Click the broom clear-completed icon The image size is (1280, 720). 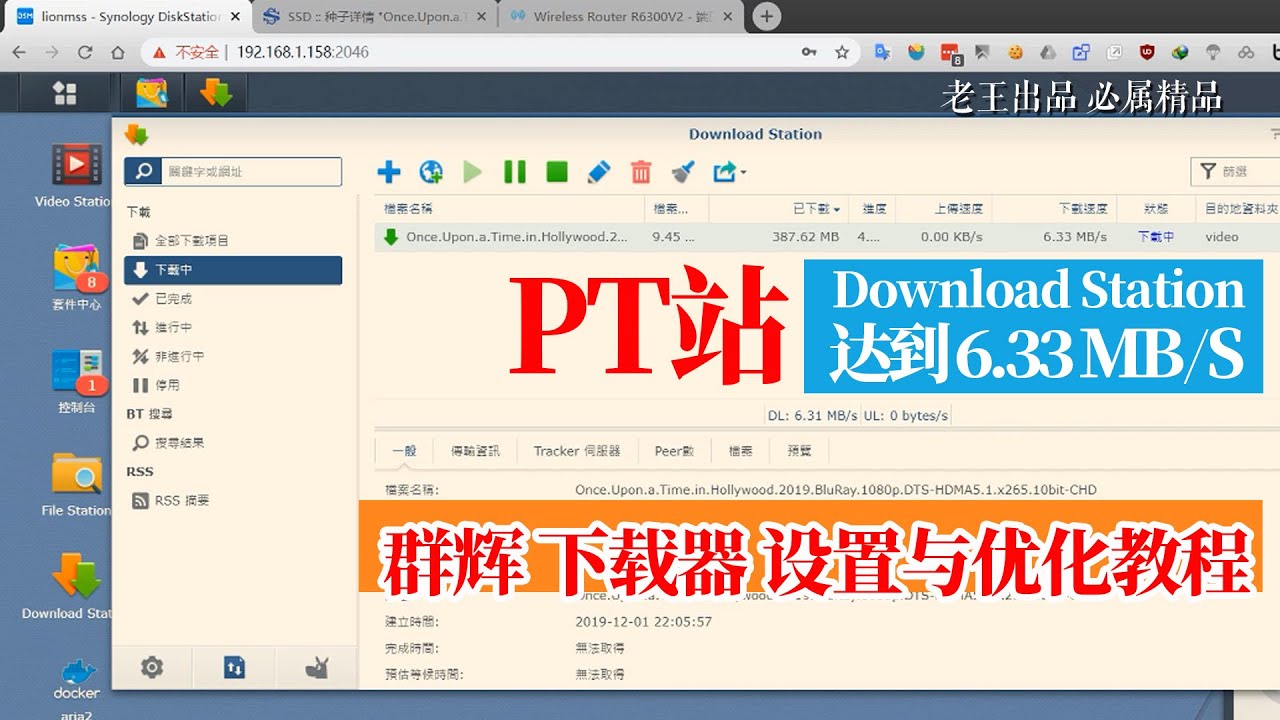point(683,172)
